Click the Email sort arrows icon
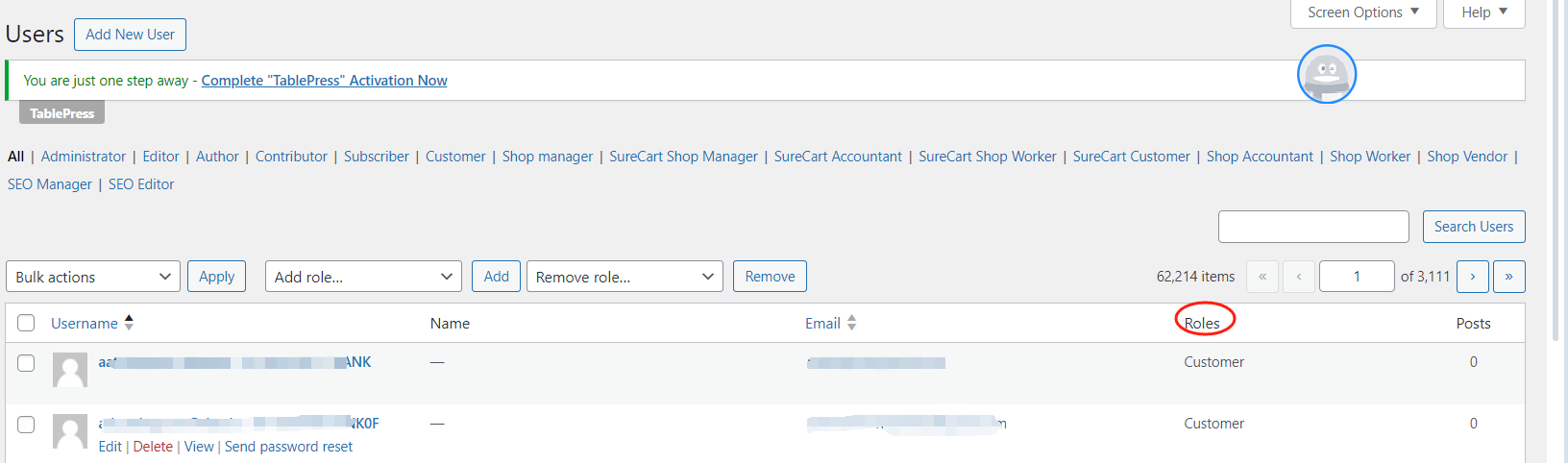The height and width of the screenshot is (463, 1568). point(851,323)
